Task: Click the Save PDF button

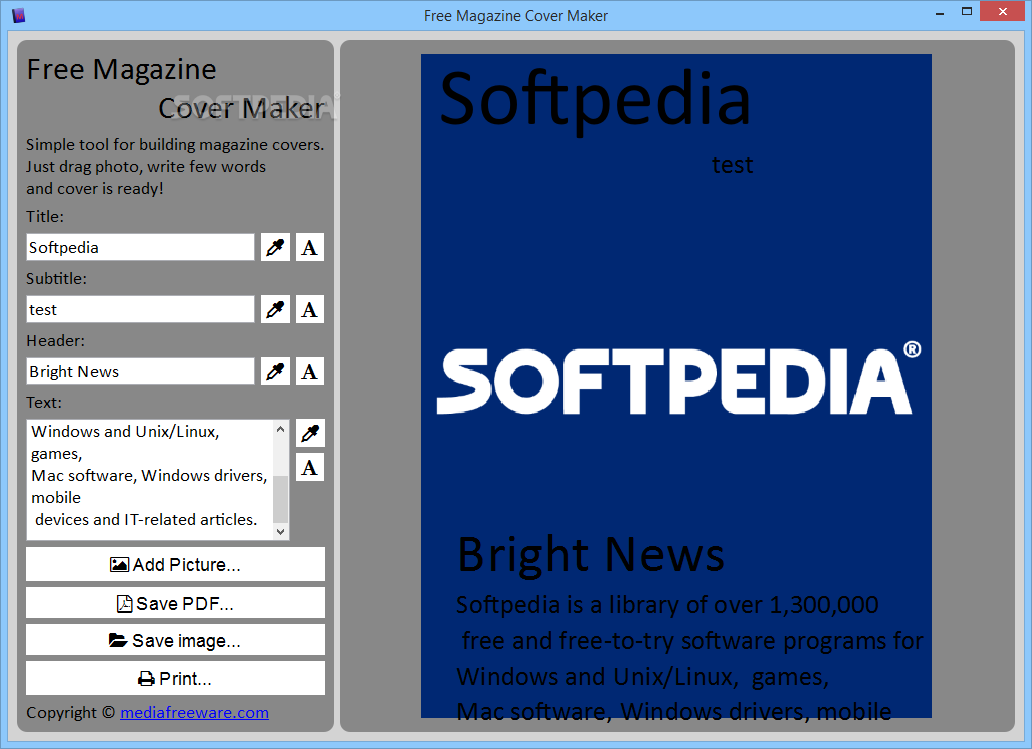Action: tap(175, 604)
